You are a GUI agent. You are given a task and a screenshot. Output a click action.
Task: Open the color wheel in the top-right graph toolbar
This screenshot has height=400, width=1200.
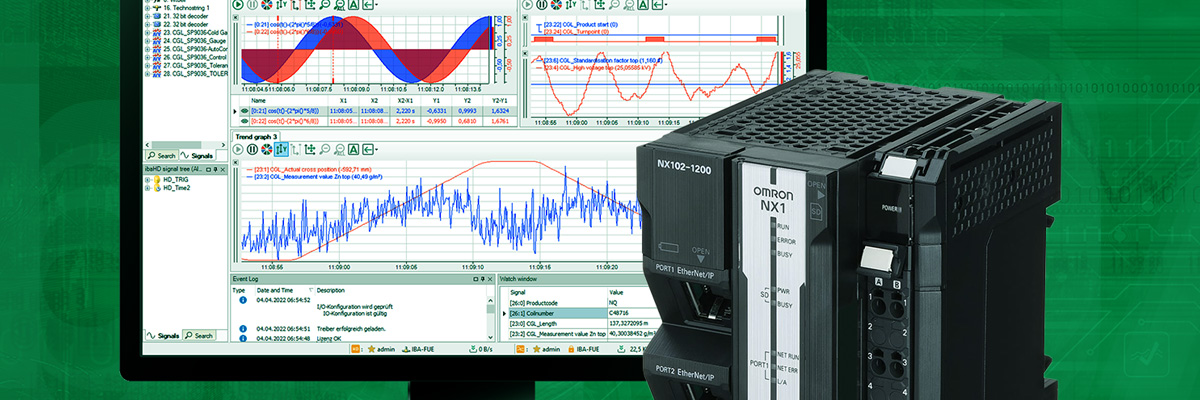pos(556,5)
